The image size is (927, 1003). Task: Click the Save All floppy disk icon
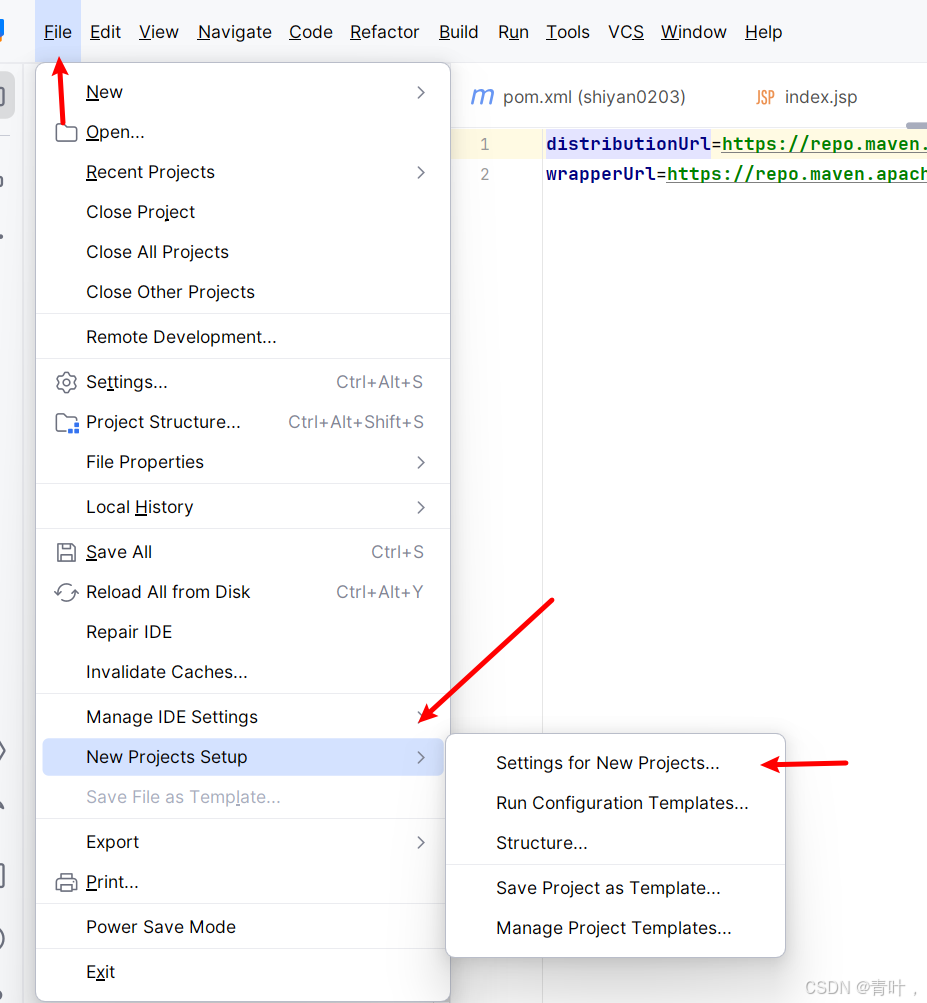[x=66, y=552]
